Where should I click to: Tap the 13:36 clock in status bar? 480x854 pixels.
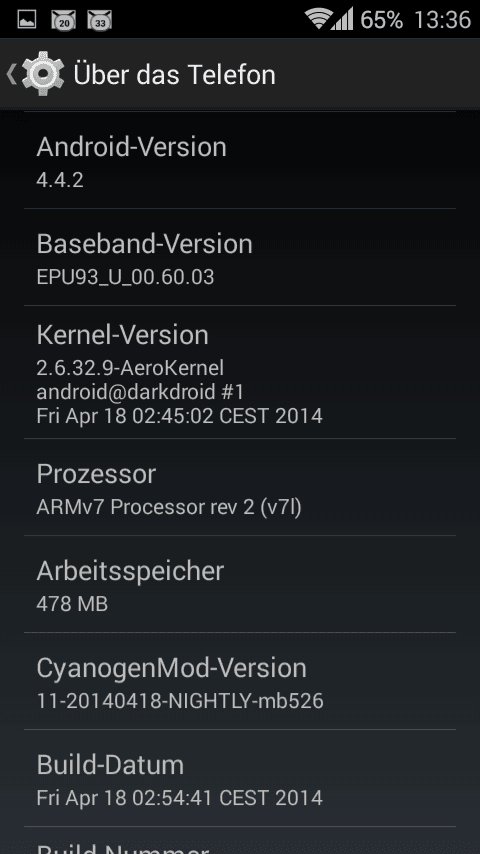(442, 20)
